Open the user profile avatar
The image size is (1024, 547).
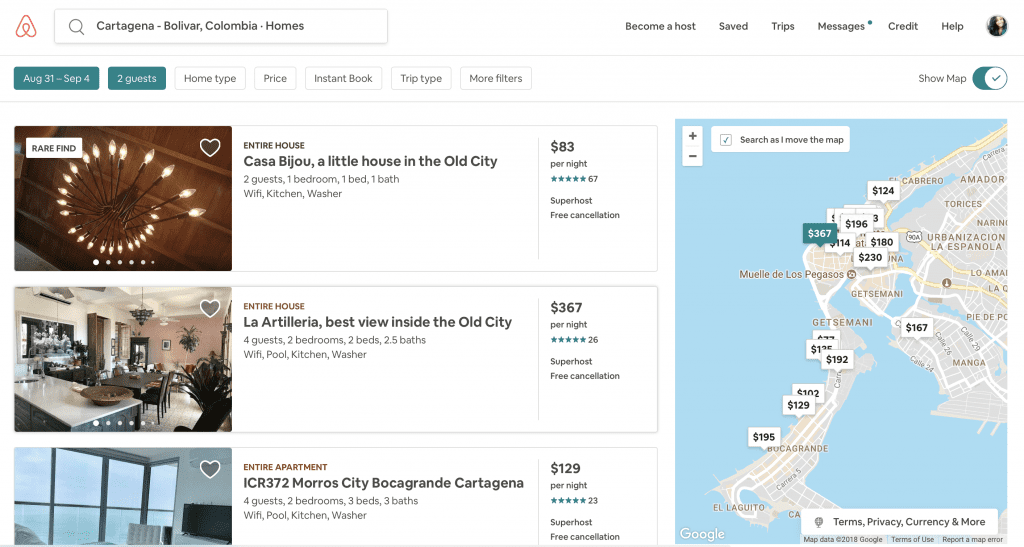pyautogui.click(x=996, y=26)
